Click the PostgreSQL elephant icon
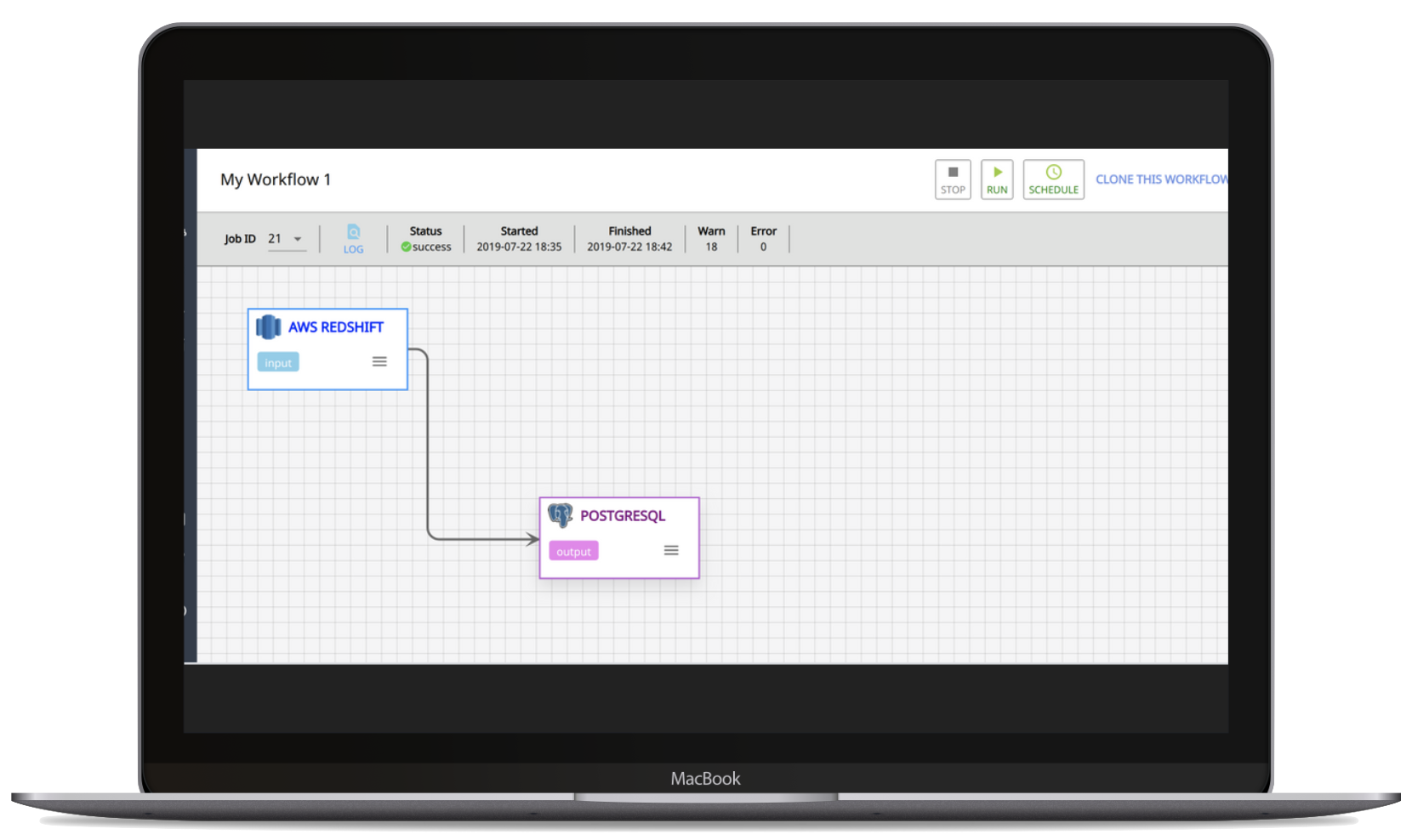 [x=560, y=515]
